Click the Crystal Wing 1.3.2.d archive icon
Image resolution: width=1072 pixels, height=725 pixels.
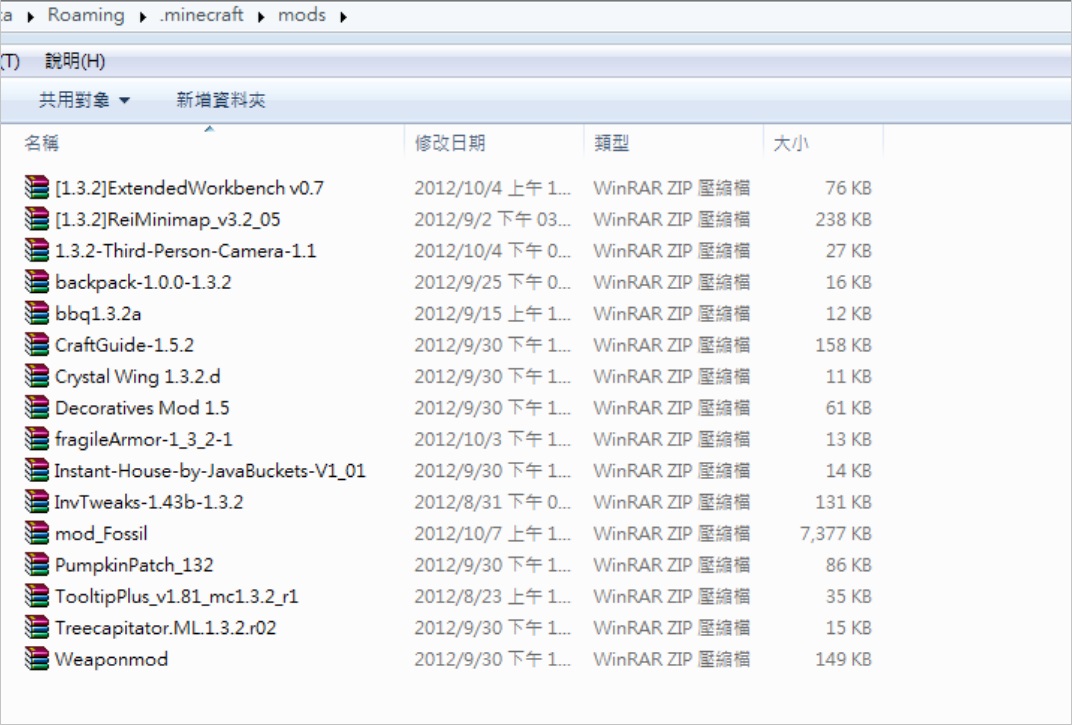(x=37, y=376)
